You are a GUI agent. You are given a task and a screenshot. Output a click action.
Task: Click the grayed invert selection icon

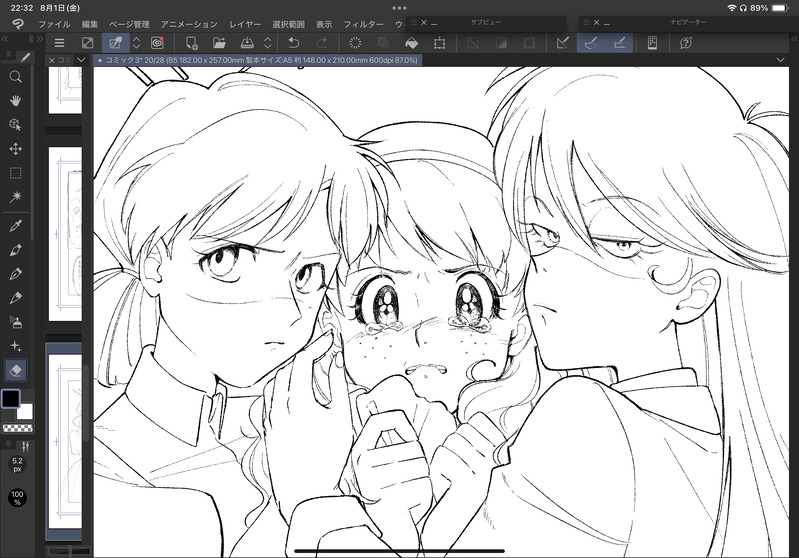501,43
